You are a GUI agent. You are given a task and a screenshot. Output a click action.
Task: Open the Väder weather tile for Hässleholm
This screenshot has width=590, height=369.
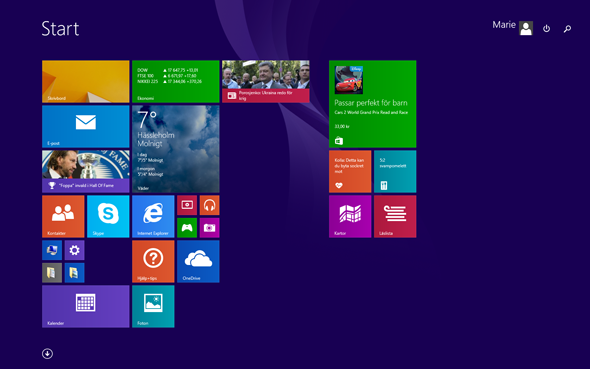(x=176, y=149)
